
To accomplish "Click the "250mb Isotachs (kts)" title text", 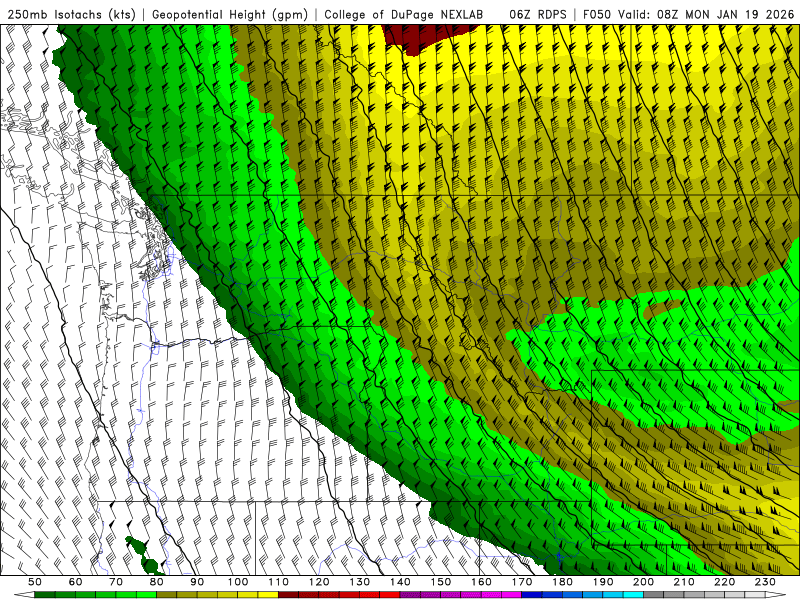I will coord(71,14).
